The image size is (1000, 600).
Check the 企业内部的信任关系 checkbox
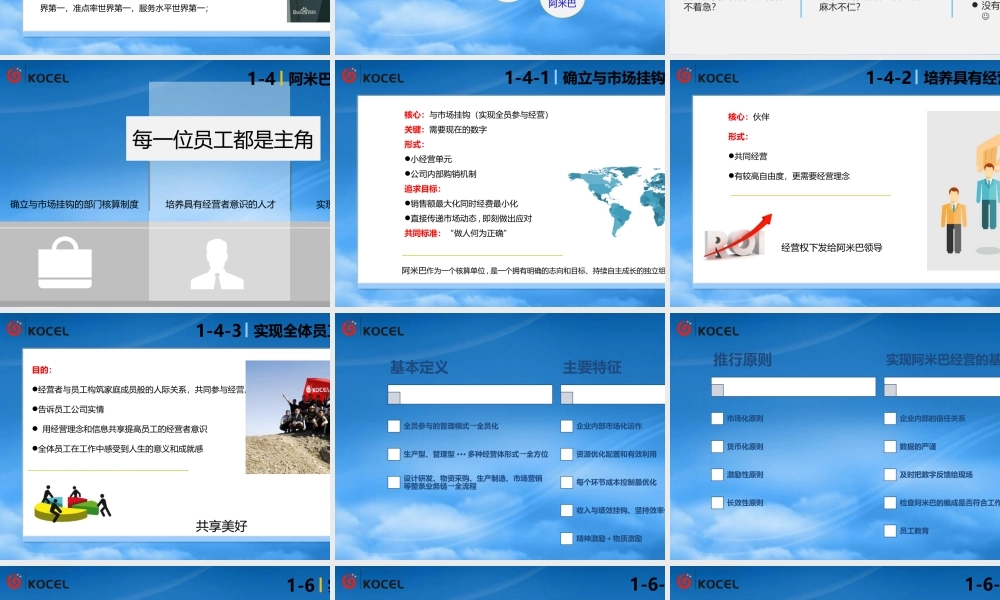click(x=890, y=418)
